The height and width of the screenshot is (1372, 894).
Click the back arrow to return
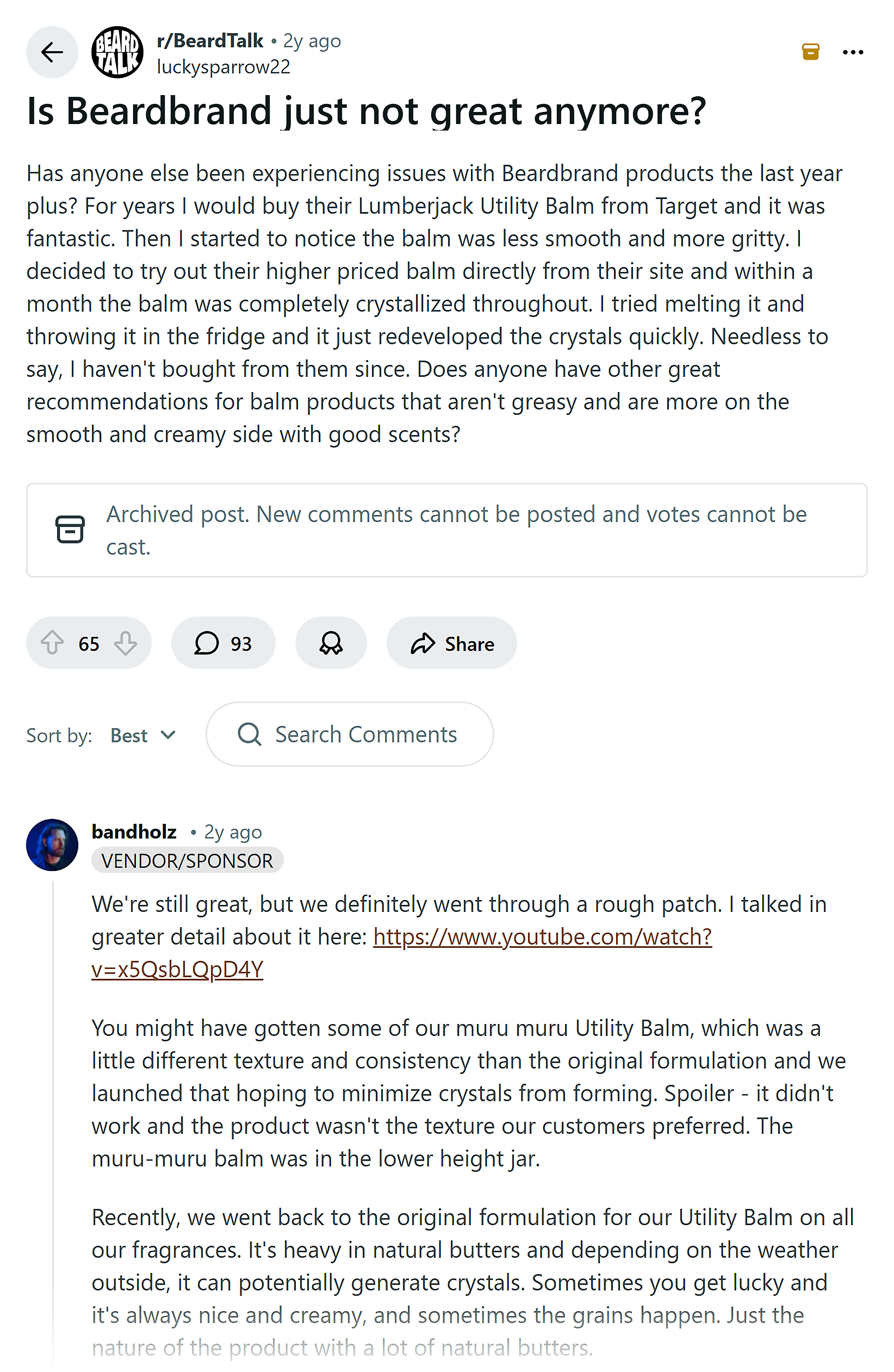pos(53,53)
